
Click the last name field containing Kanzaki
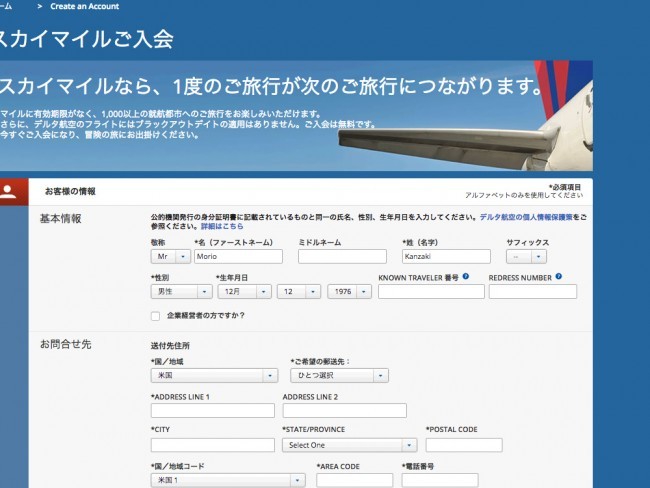(446, 257)
